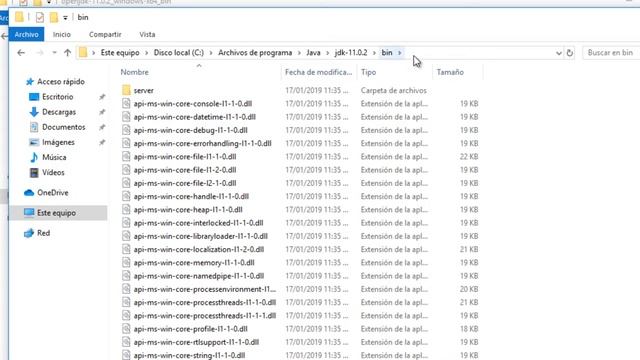Screen dimensions: 640x360
Task: Click dll icon of api-ms-win-core-memory-l1-1-0.dll
Action: pyautogui.click(x=126, y=262)
